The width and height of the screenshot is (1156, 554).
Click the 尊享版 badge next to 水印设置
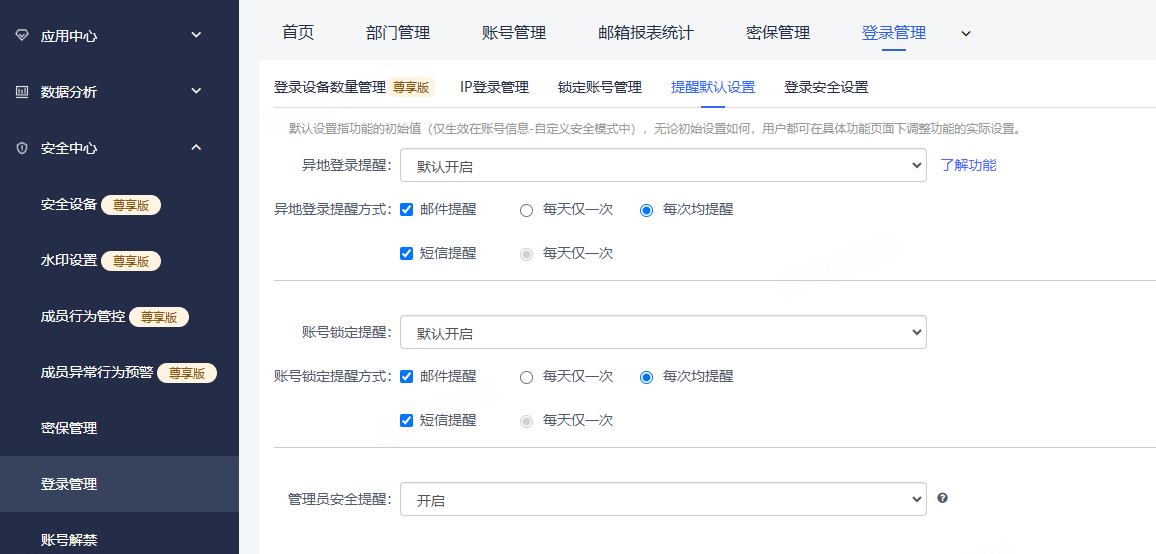click(130, 261)
